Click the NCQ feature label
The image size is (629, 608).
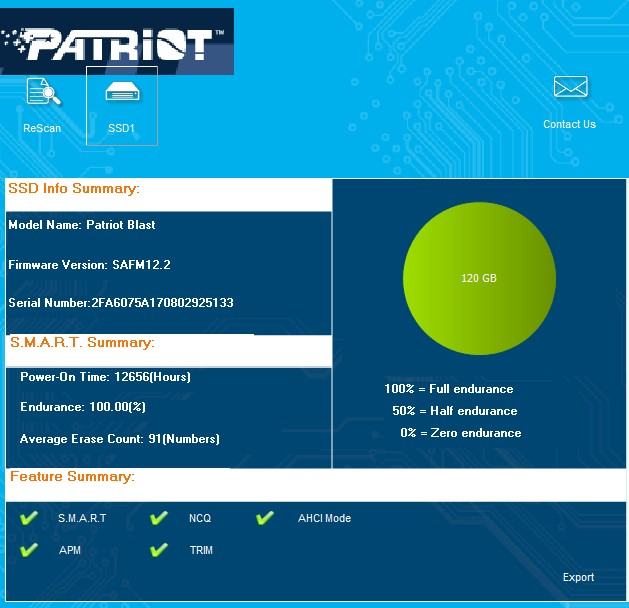pyautogui.click(x=200, y=518)
